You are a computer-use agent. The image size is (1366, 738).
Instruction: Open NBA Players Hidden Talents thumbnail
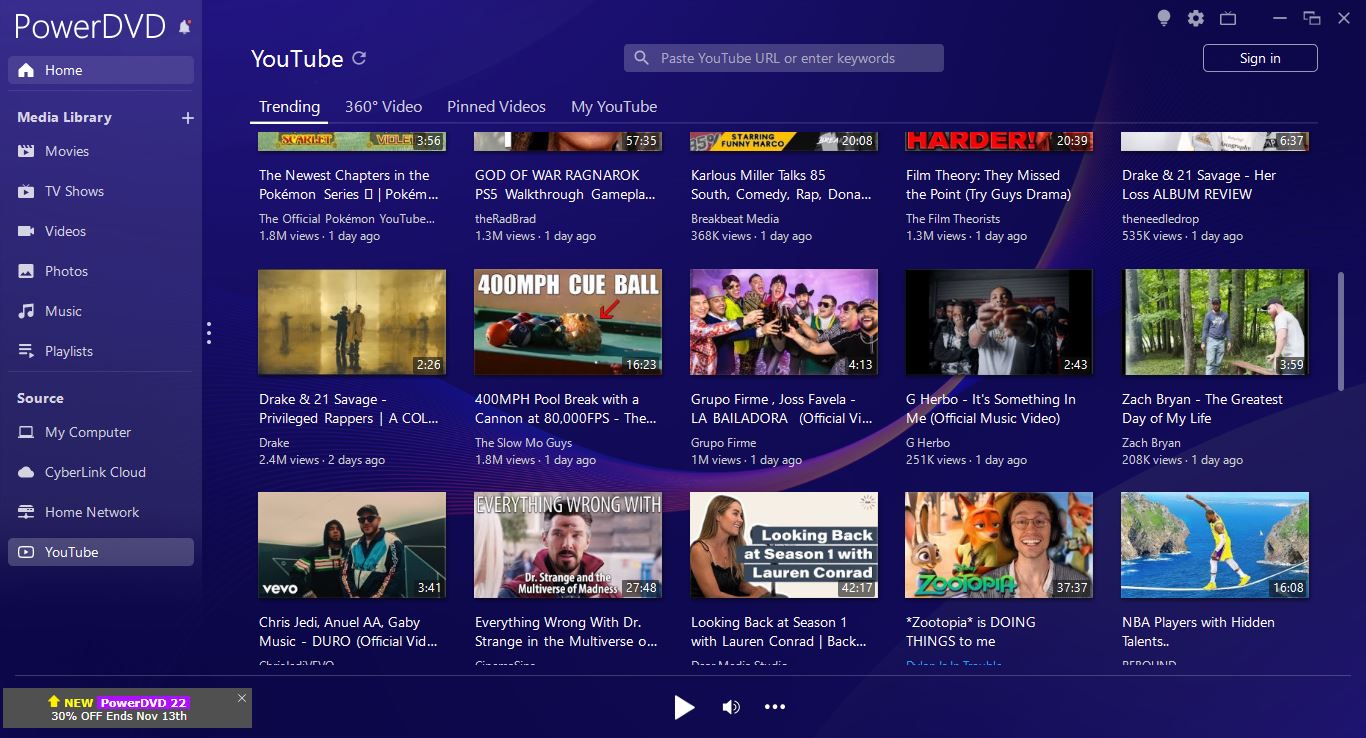click(x=1215, y=545)
